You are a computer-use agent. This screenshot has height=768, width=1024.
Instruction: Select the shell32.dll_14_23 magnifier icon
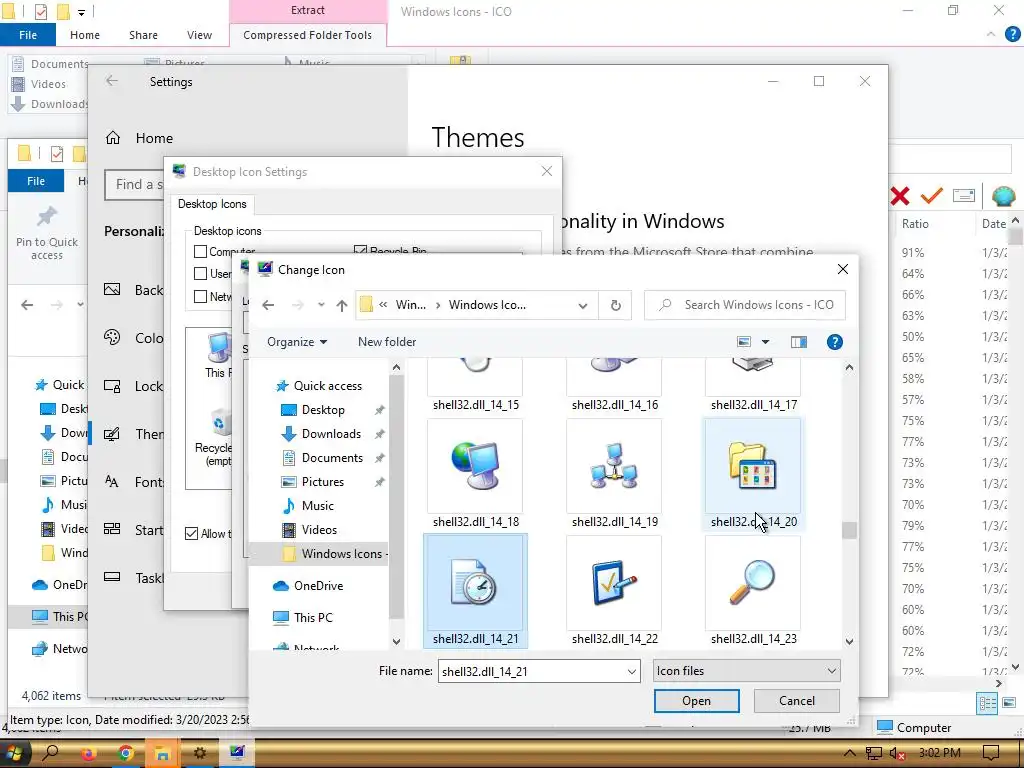[752, 583]
